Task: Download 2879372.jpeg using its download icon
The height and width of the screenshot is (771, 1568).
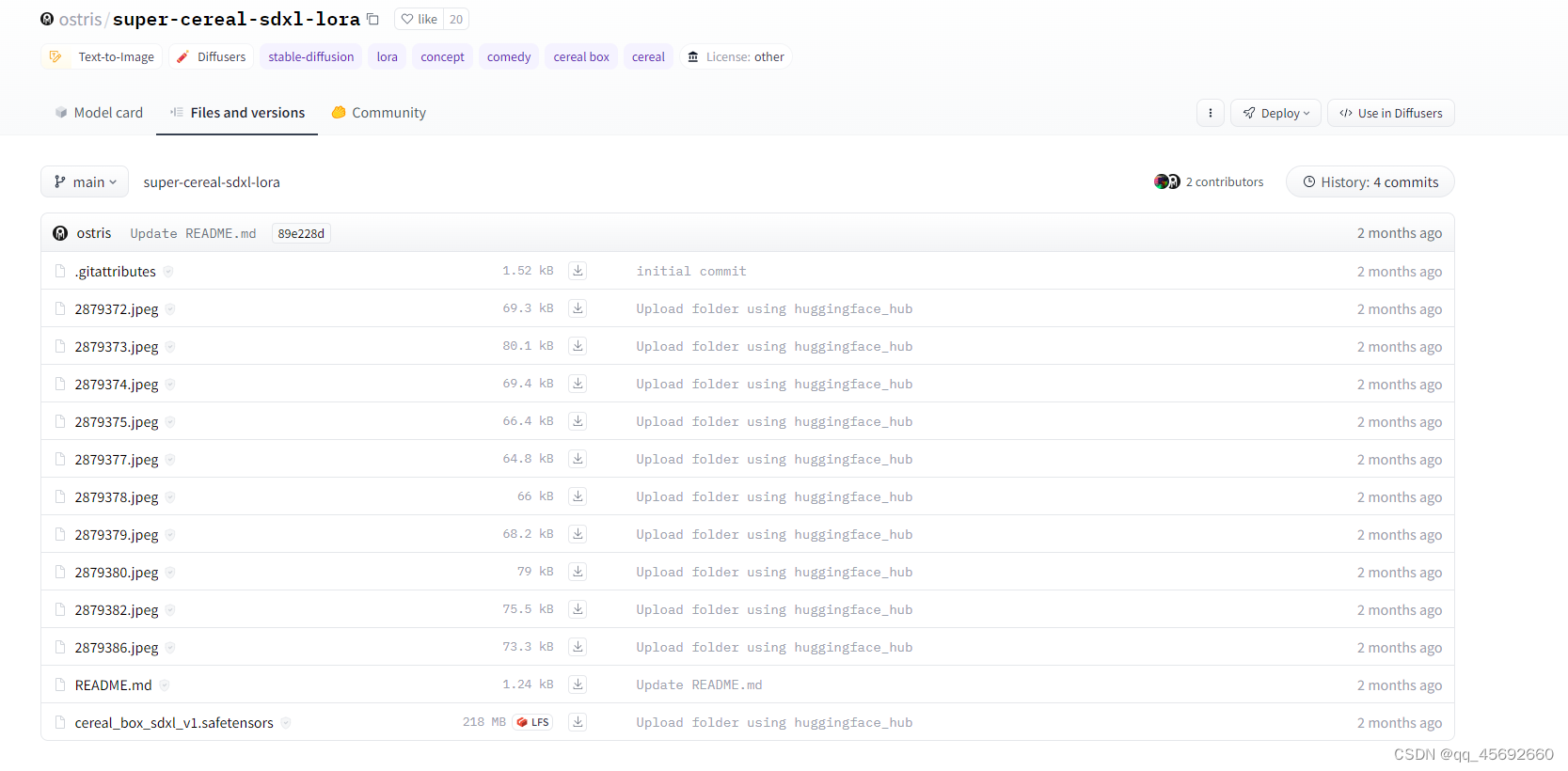Action: tap(578, 308)
